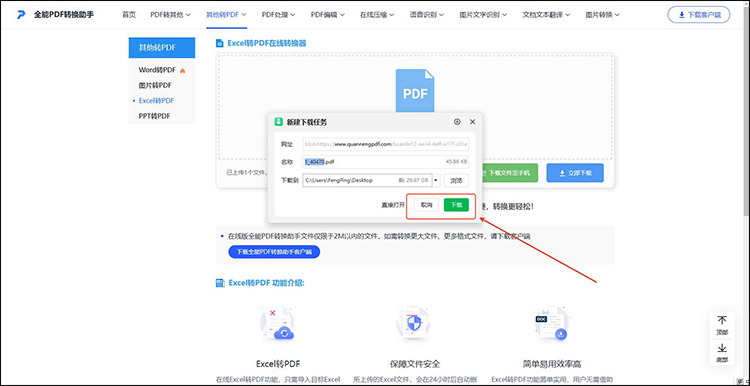The height and width of the screenshot is (386, 750).
Task: Open the download path dropdown arrow
Action: click(436, 180)
